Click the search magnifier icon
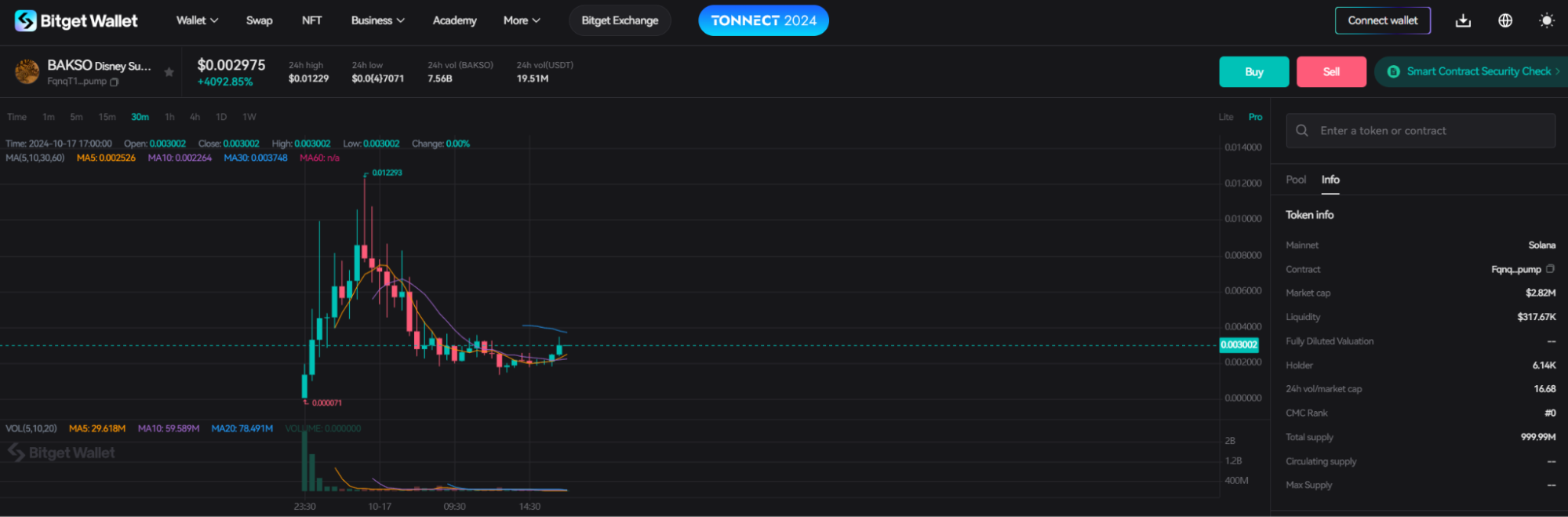Viewport: 1568px width, 517px height. (1302, 130)
